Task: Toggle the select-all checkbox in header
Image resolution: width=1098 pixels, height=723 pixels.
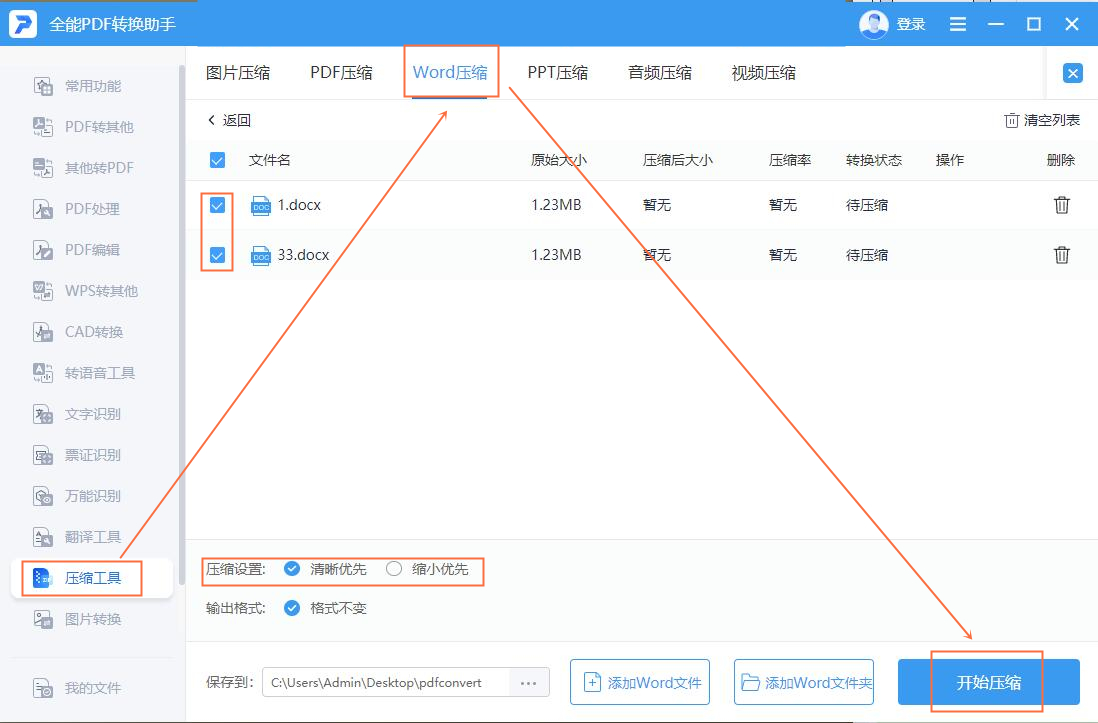Action: click(x=217, y=160)
